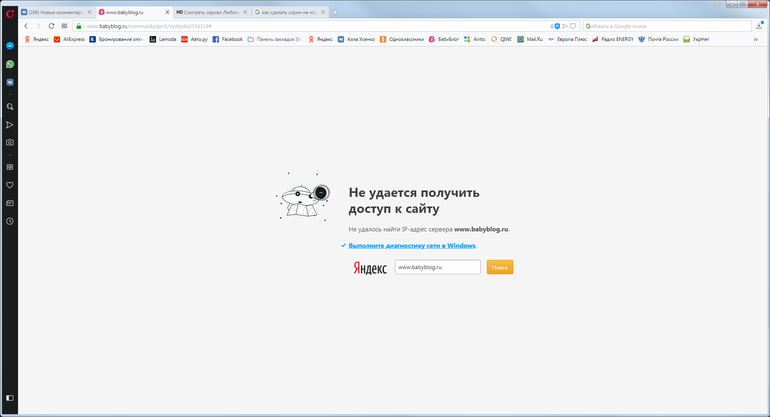The image size is (770, 417).
Task: Open the Opera main menu logo
Action: 9,12
